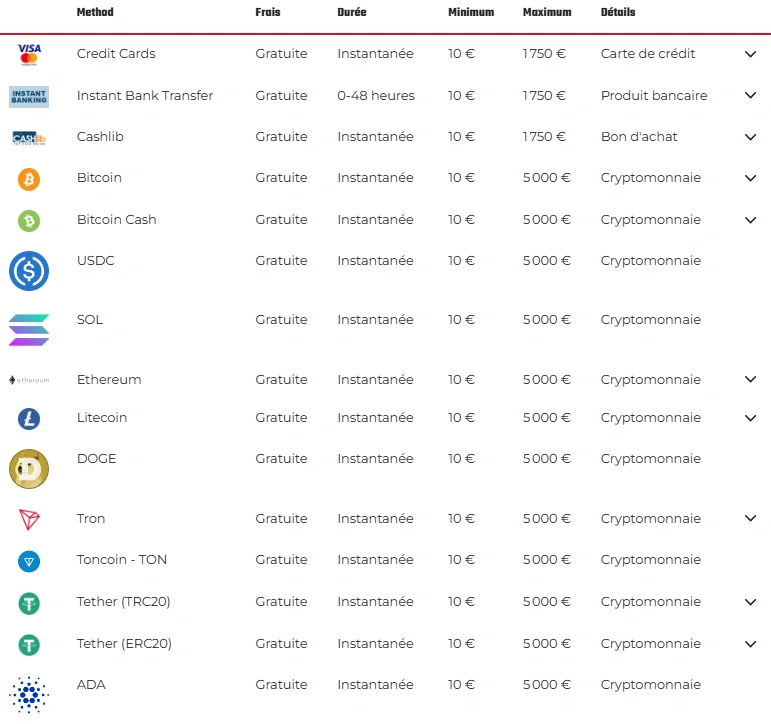Viewport: 771px width, 724px height.
Task: Click the Dogecoin DOGE icon
Action: tap(29, 469)
